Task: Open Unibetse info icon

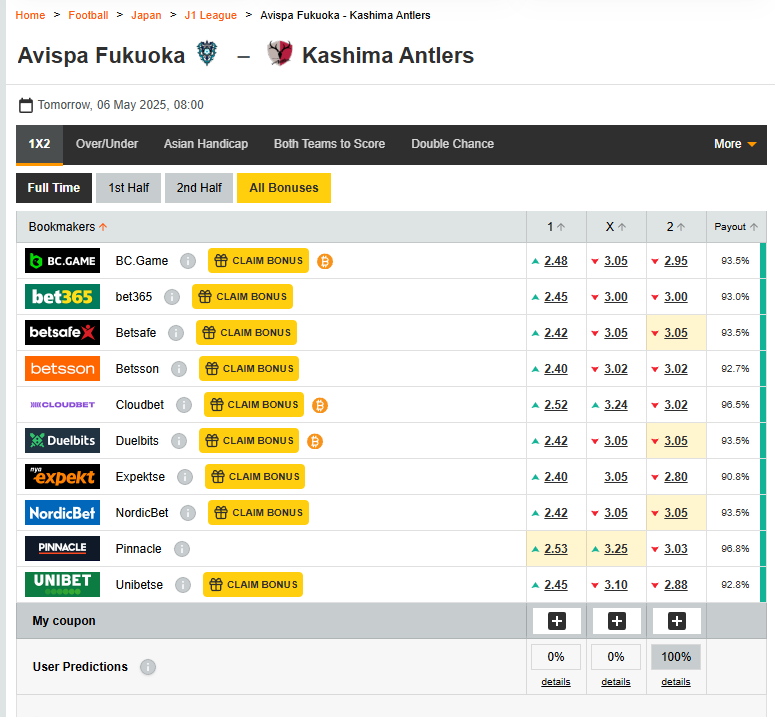Action: (183, 585)
